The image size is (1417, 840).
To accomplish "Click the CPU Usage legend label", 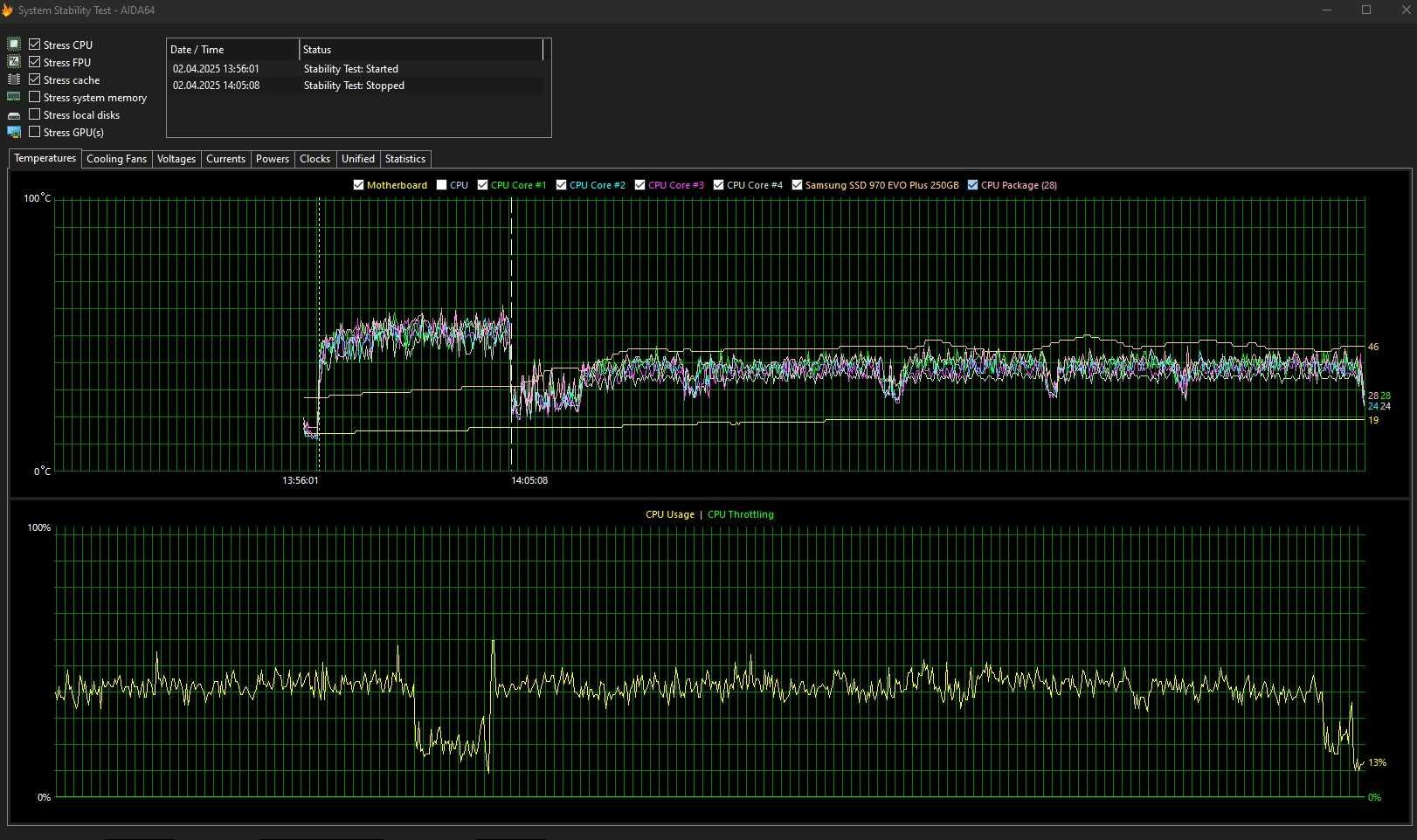I will click(670, 514).
